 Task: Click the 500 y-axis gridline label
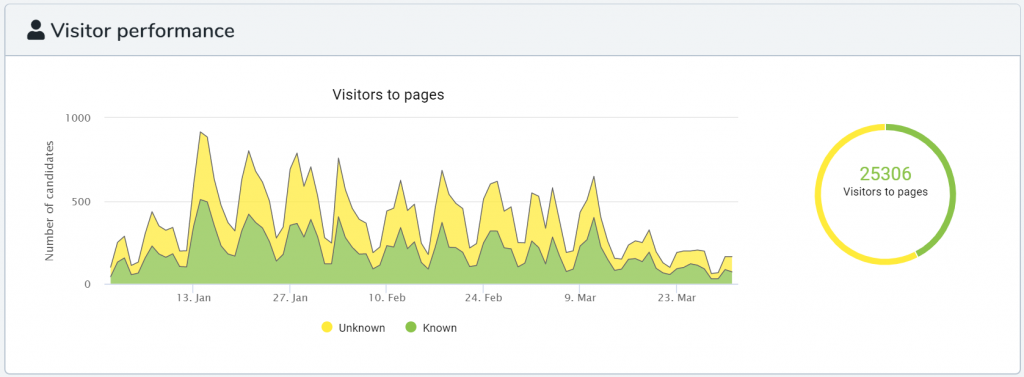[x=82, y=201]
